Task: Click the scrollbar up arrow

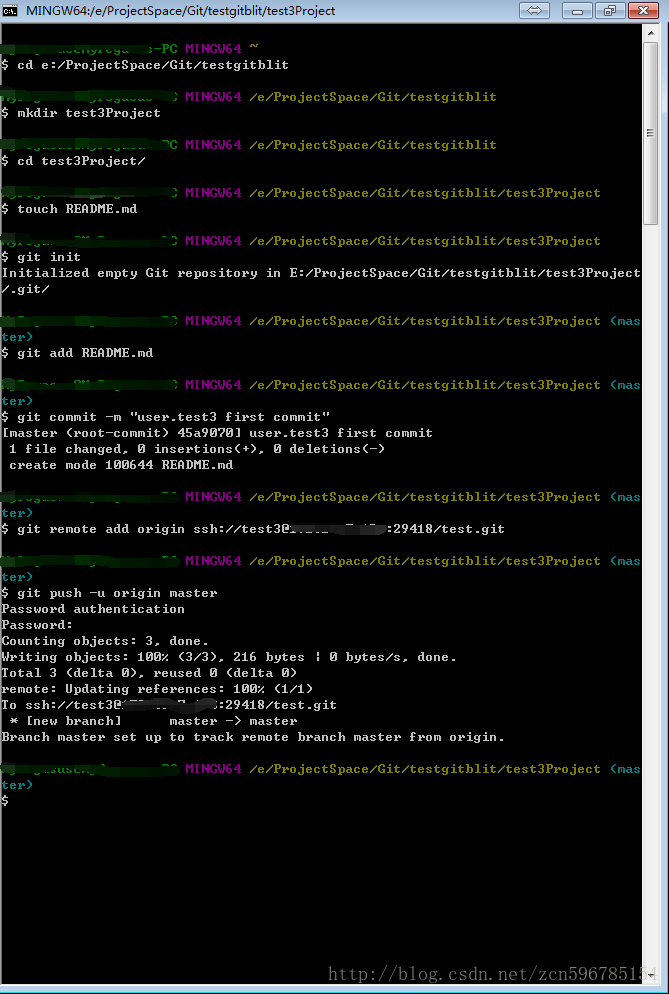Action: [x=651, y=32]
